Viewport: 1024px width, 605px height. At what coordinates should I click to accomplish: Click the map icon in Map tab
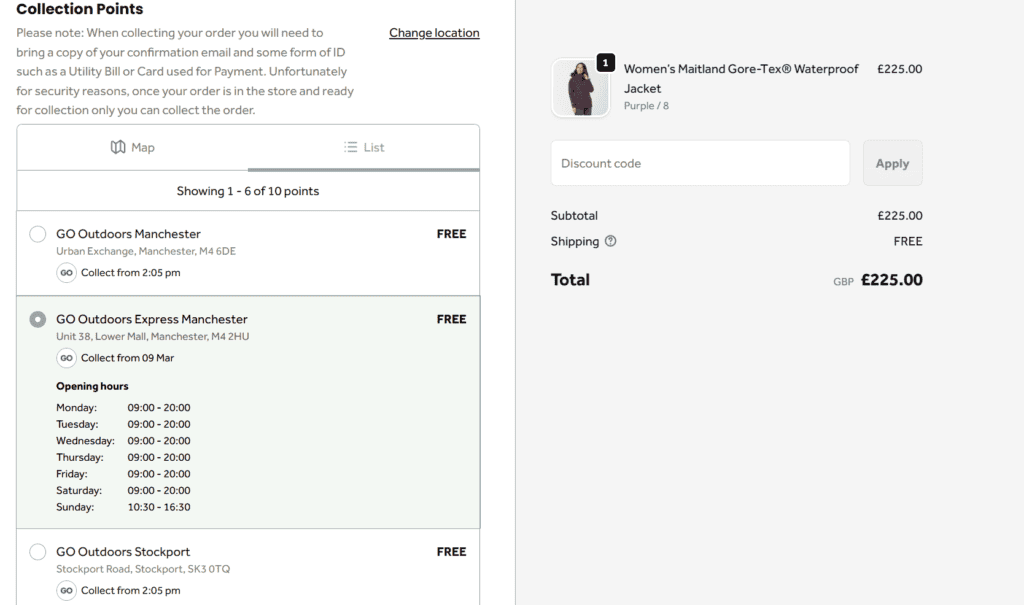118,147
